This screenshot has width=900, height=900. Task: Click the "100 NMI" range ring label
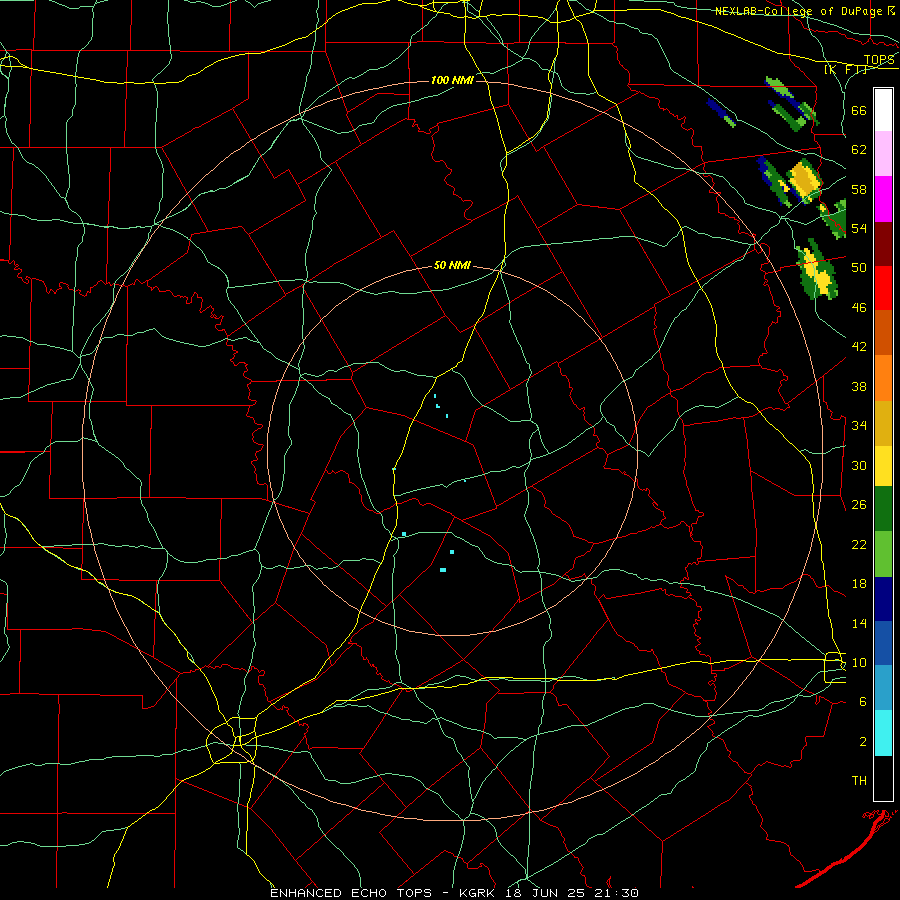coord(452,80)
